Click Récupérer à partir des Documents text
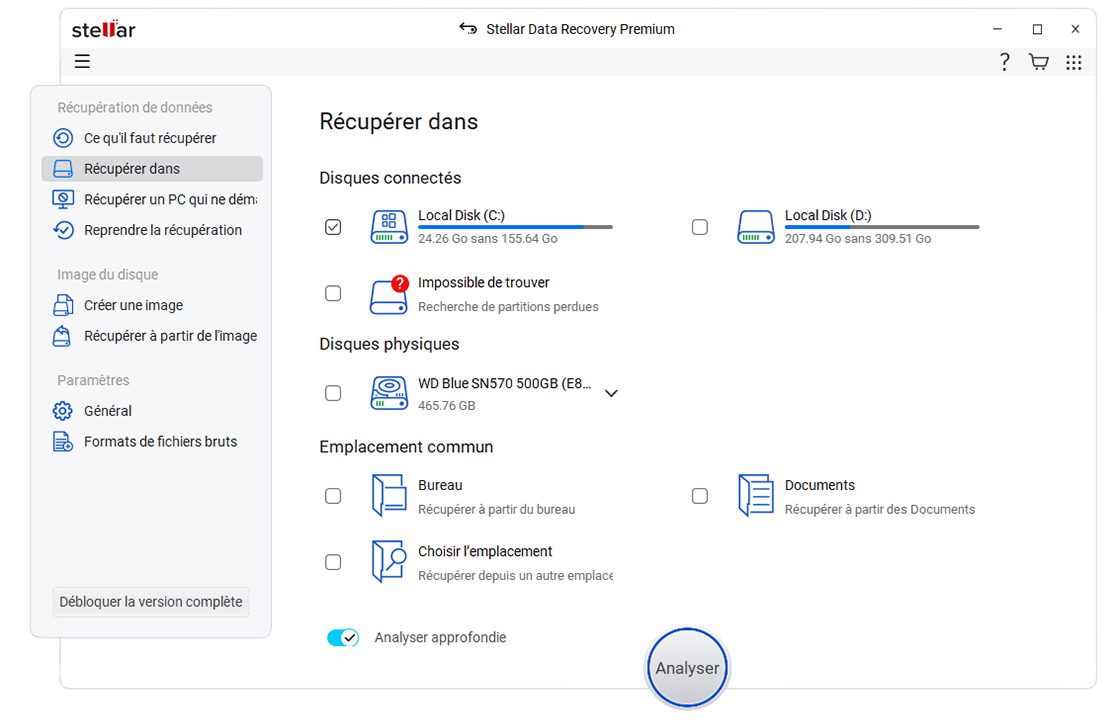The image size is (1118, 723). tap(880, 509)
